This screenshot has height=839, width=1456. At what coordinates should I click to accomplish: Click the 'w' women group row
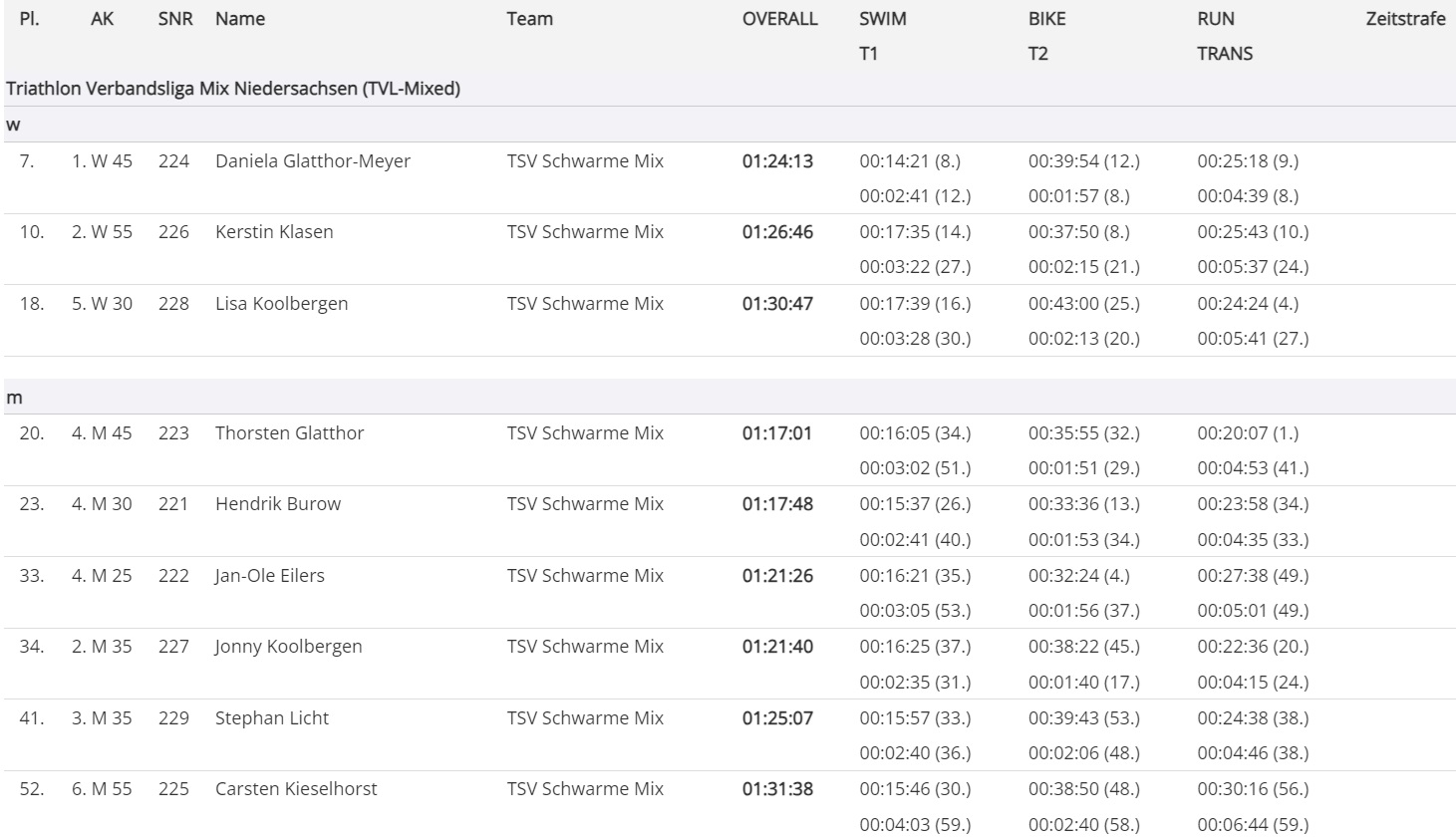pyautogui.click(x=14, y=126)
